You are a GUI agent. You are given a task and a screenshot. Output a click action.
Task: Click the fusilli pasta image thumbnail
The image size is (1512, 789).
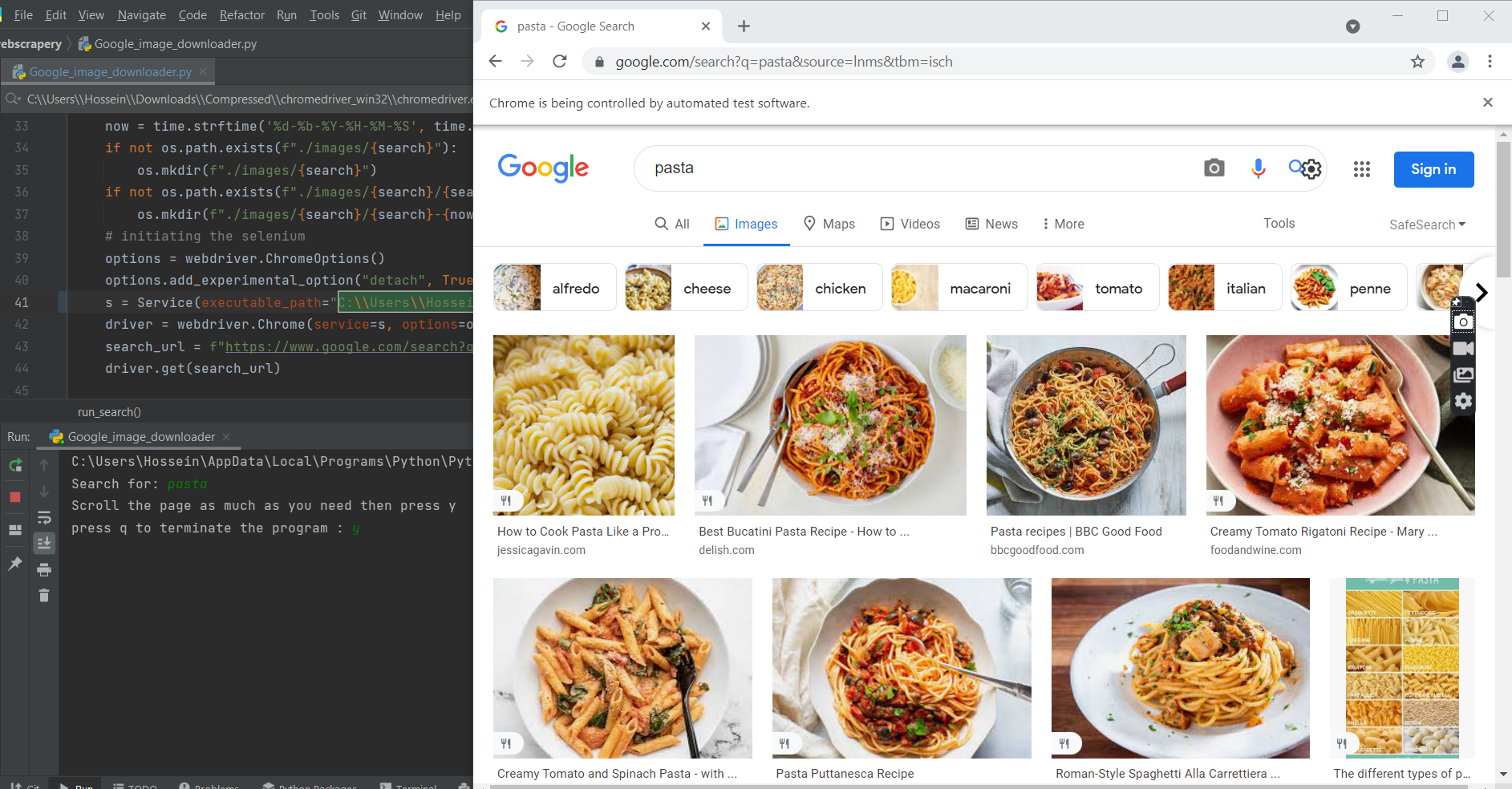click(x=584, y=425)
